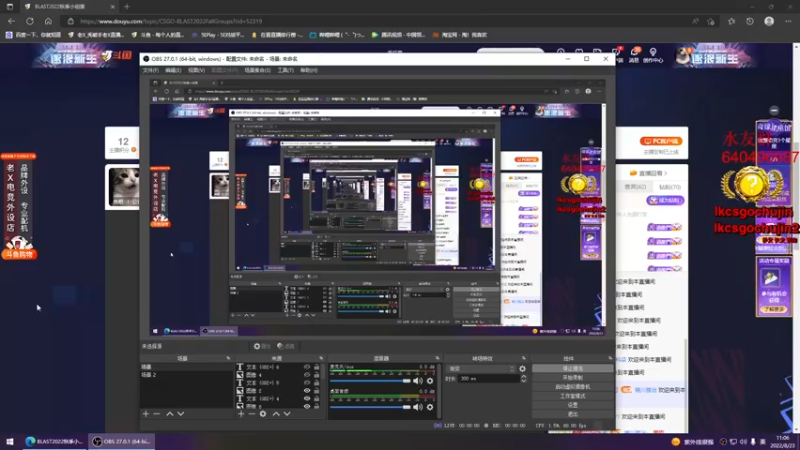The width and height of the screenshot is (800, 450).
Task: Move scene up with the up arrow in Scenes panel
Action: click(x=169, y=414)
